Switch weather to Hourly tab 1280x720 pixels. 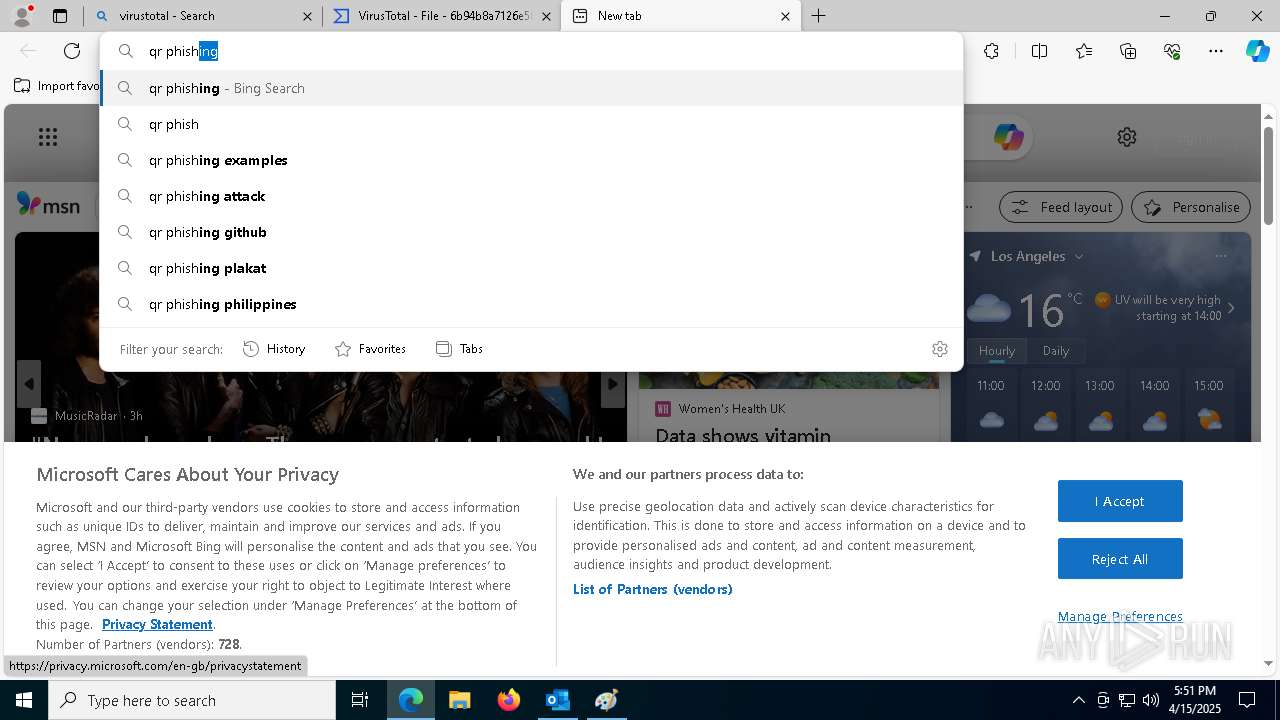pyautogui.click(x=996, y=351)
